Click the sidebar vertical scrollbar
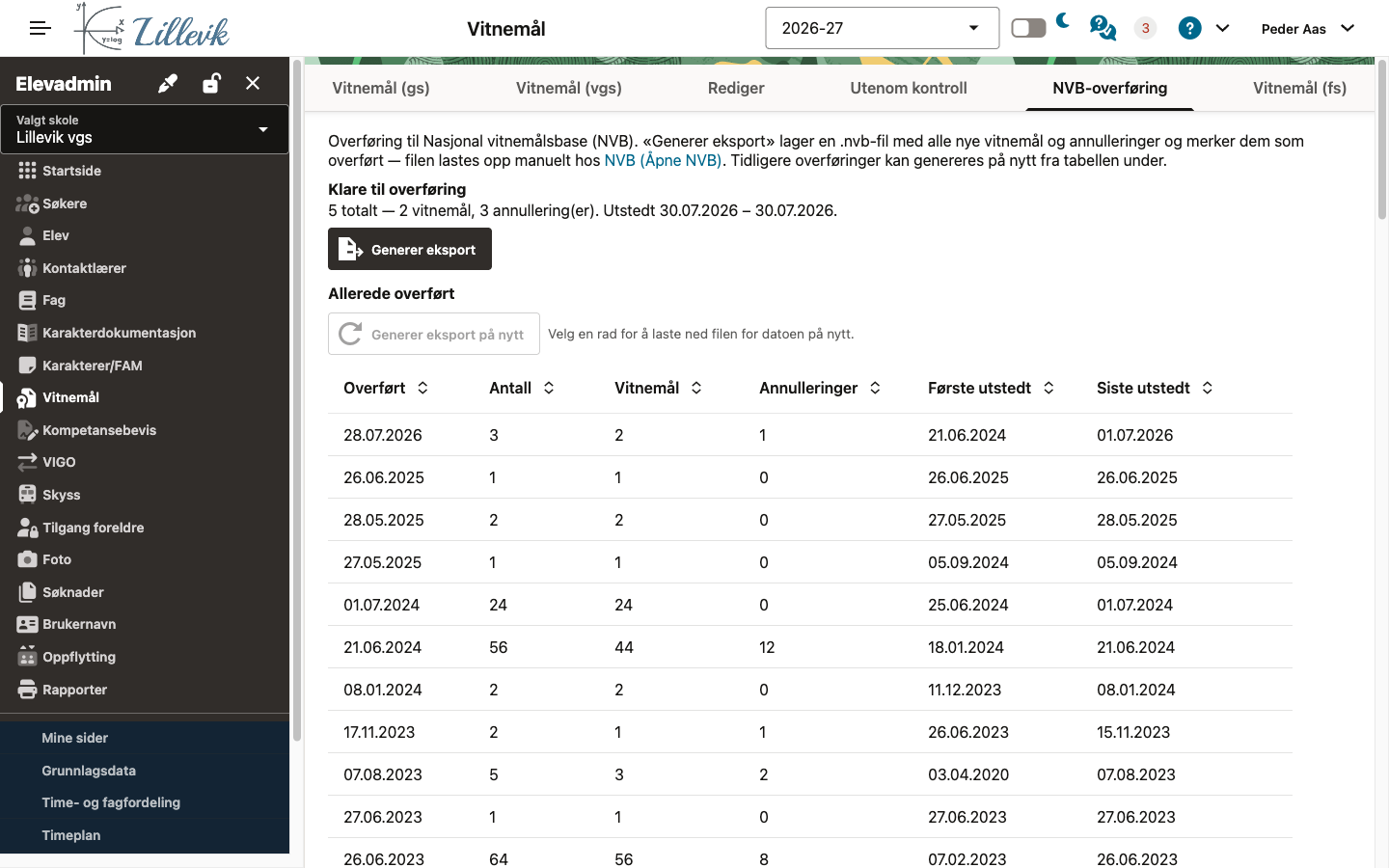The image size is (1389, 868). pyautogui.click(x=297, y=400)
